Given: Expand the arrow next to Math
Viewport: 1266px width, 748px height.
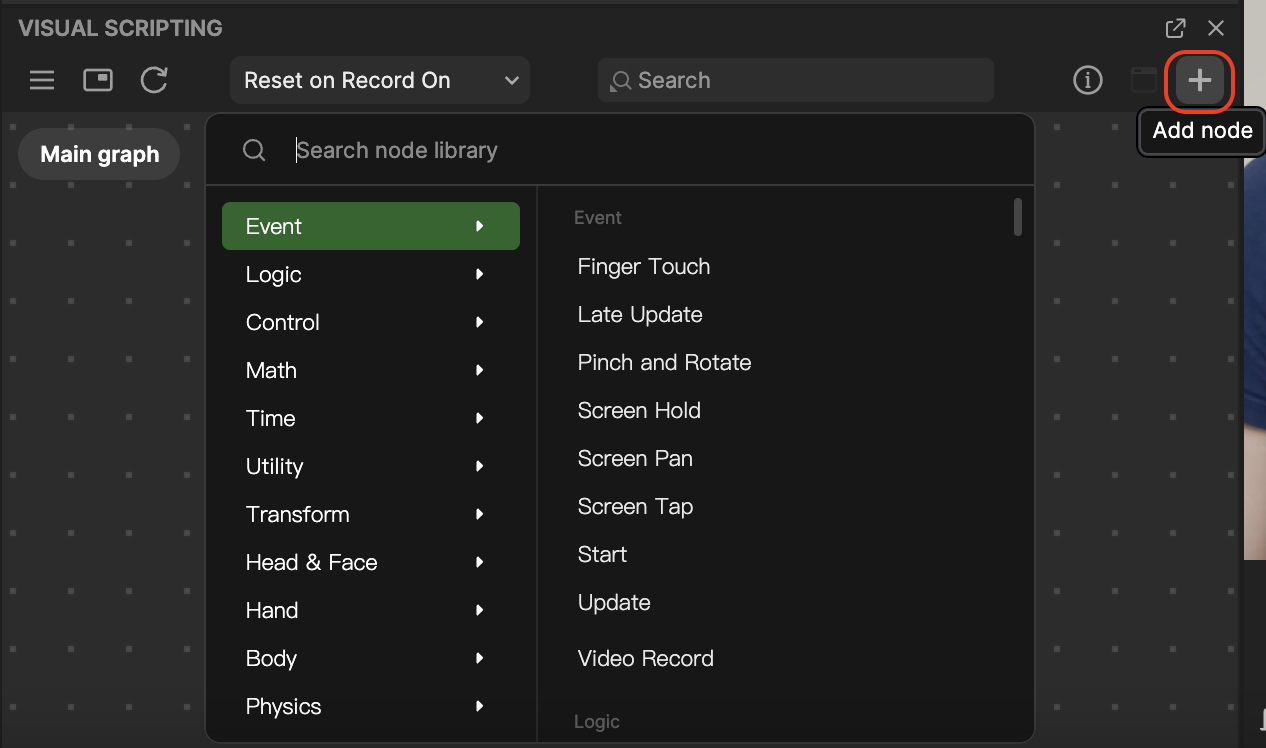Looking at the screenshot, I should tap(480, 370).
